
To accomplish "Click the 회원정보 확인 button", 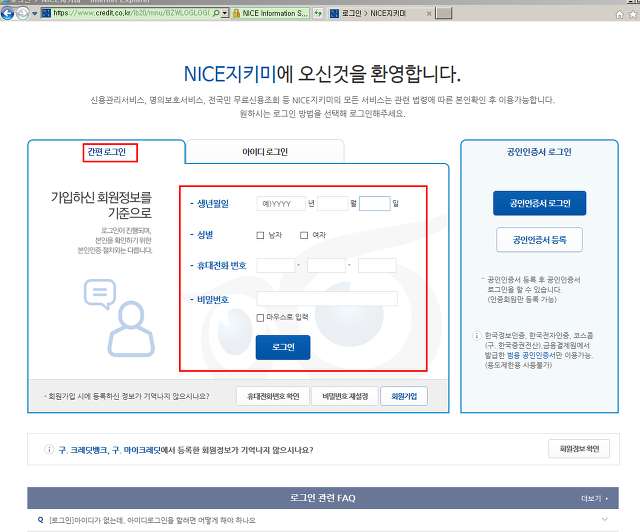I will (579, 449).
